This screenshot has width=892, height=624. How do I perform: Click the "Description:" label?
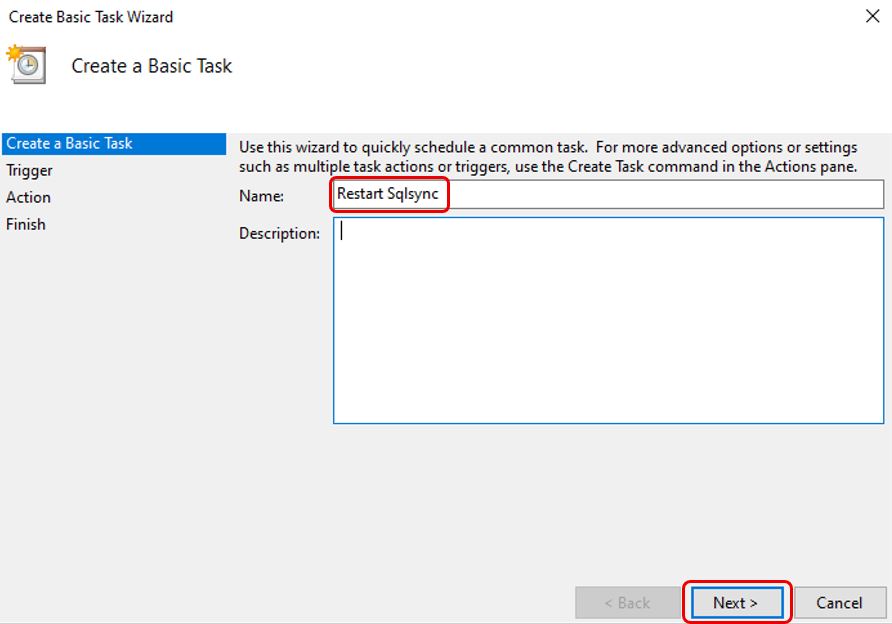tap(279, 233)
